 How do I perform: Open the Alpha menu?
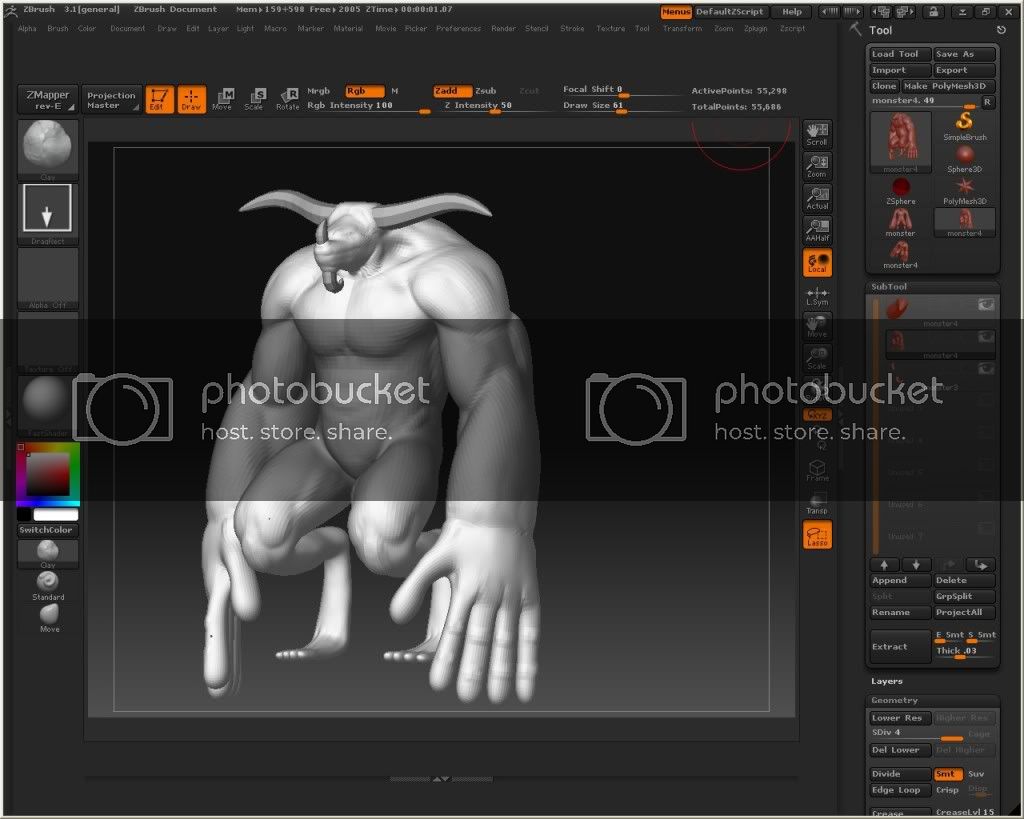click(27, 29)
